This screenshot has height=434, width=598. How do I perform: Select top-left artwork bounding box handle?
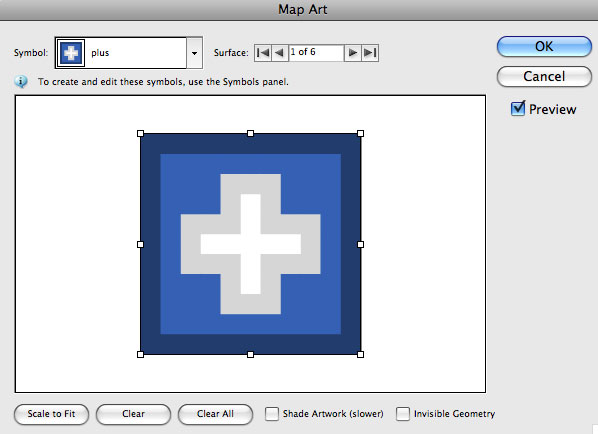pos(140,133)
